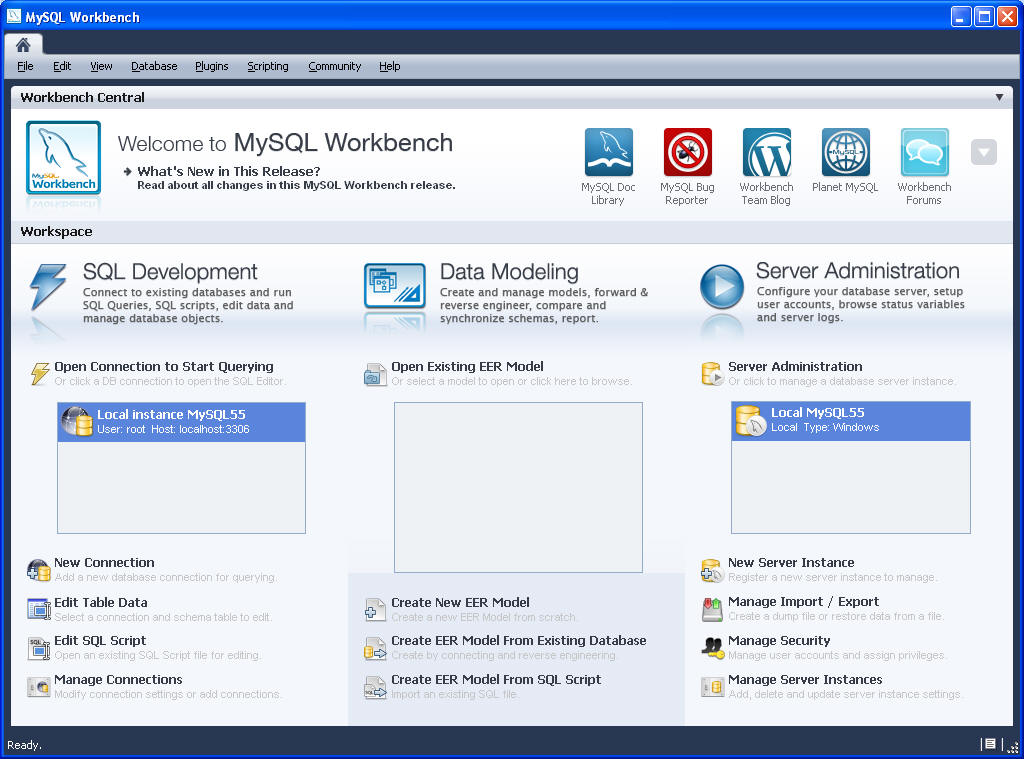1024x759 pixels.
Task: Open the MySQL Bug Reporter icon
Action: point(688,152)
